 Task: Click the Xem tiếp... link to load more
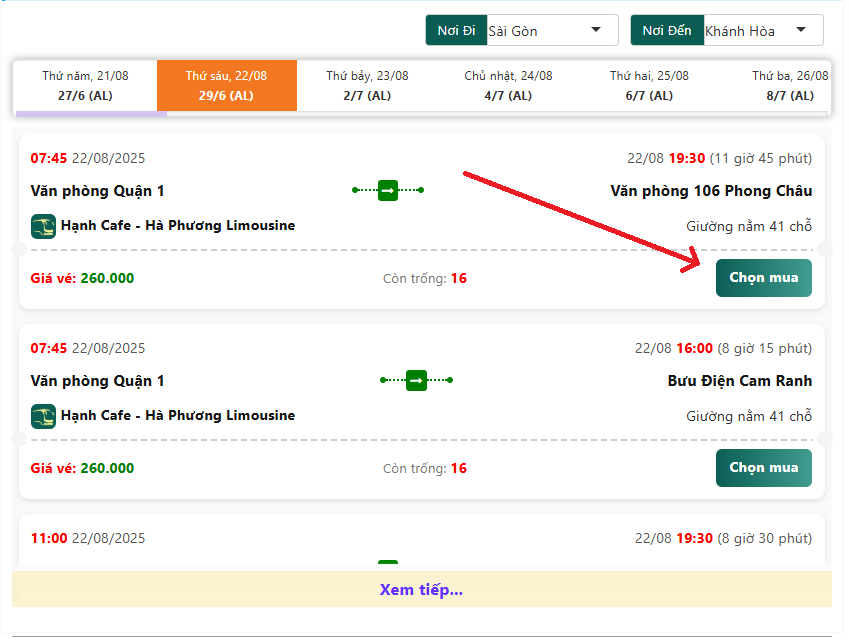click(x=421, y=589)
